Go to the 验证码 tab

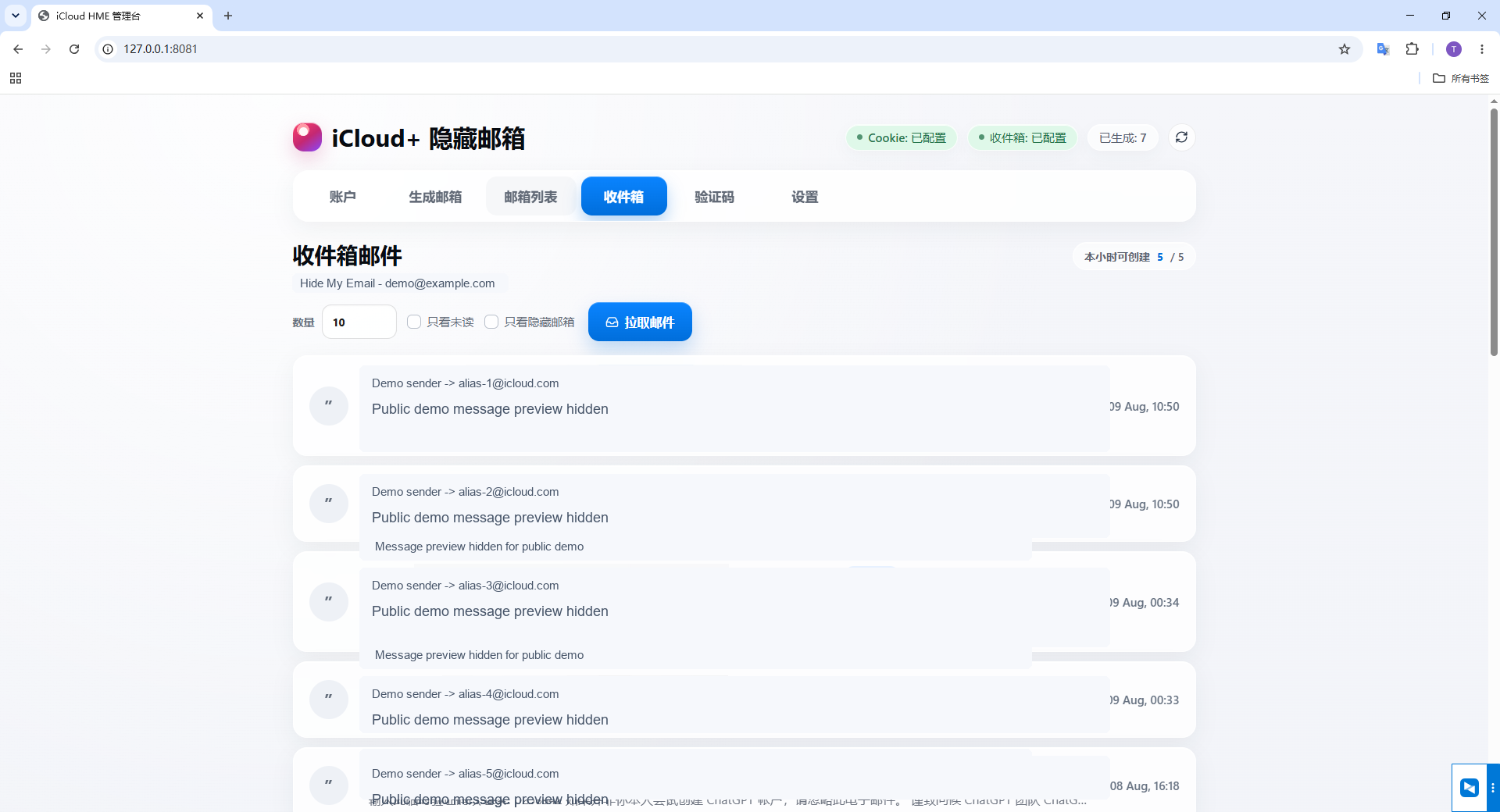click(x=714, y=197)
